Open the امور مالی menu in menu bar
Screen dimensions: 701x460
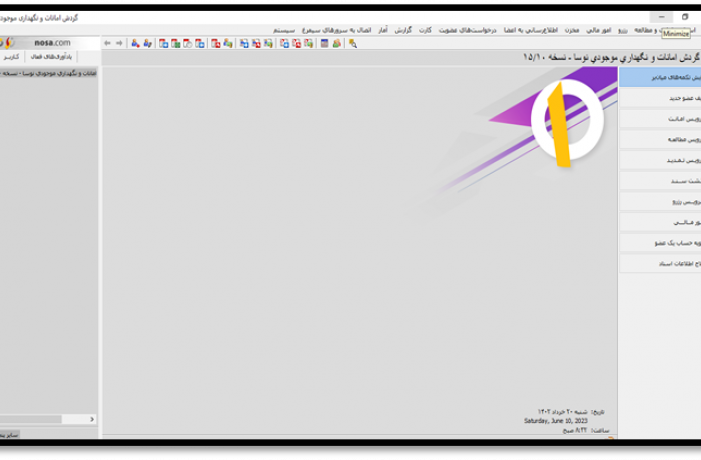599,30
